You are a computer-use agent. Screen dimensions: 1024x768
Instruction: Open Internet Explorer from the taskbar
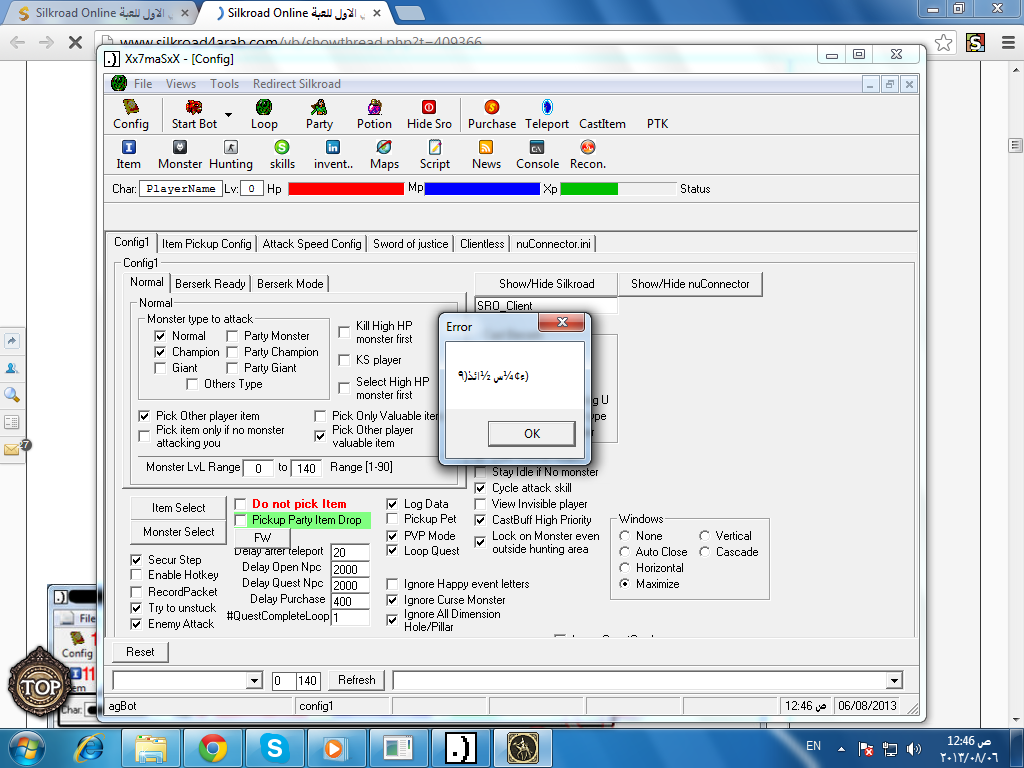[x=89, y=748]
